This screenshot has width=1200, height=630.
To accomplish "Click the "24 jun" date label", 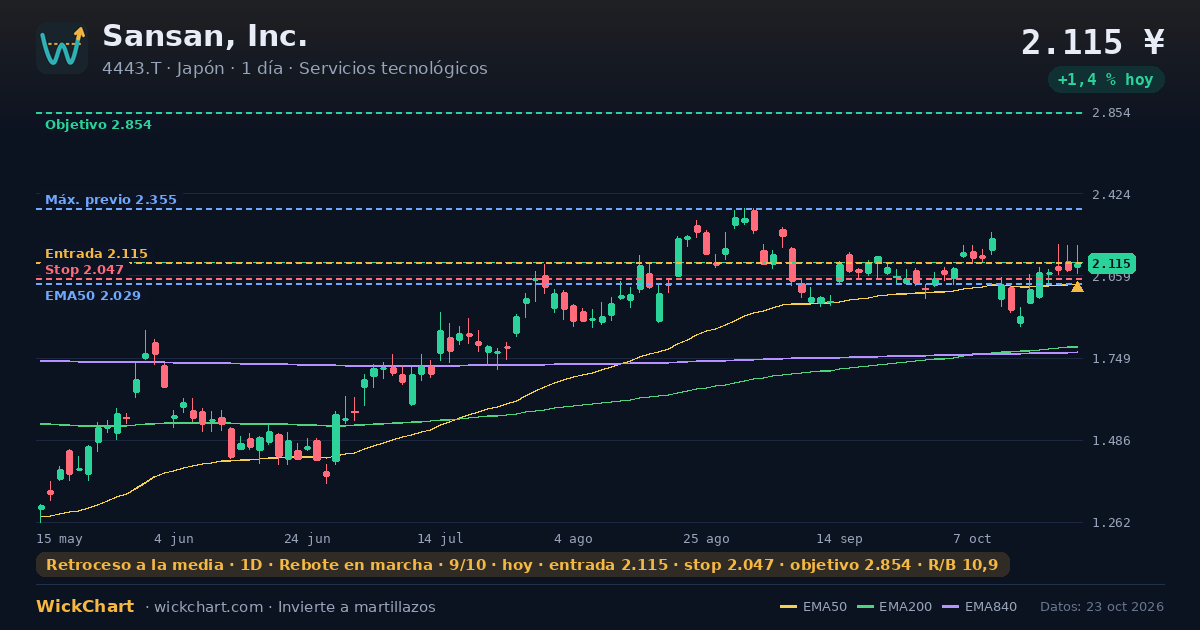I will (x=307, y=538).
